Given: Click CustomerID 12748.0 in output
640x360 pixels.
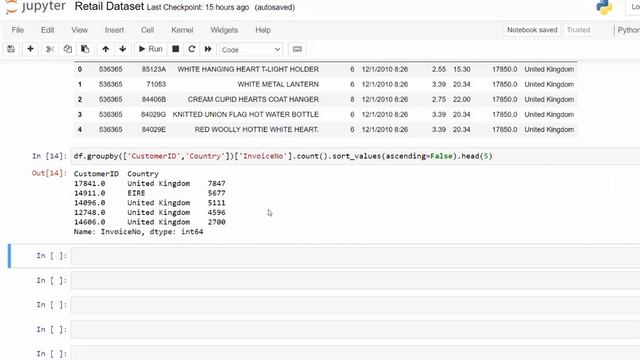Looking at the screenshot, I should 89,213.
